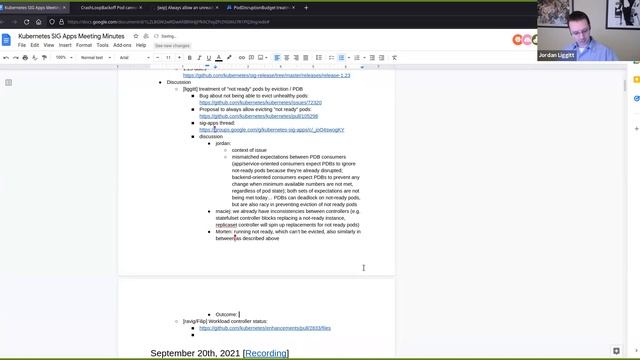Click the move document folder icon
This screenshot has height=360, width=640.
[x=146, y=36]
